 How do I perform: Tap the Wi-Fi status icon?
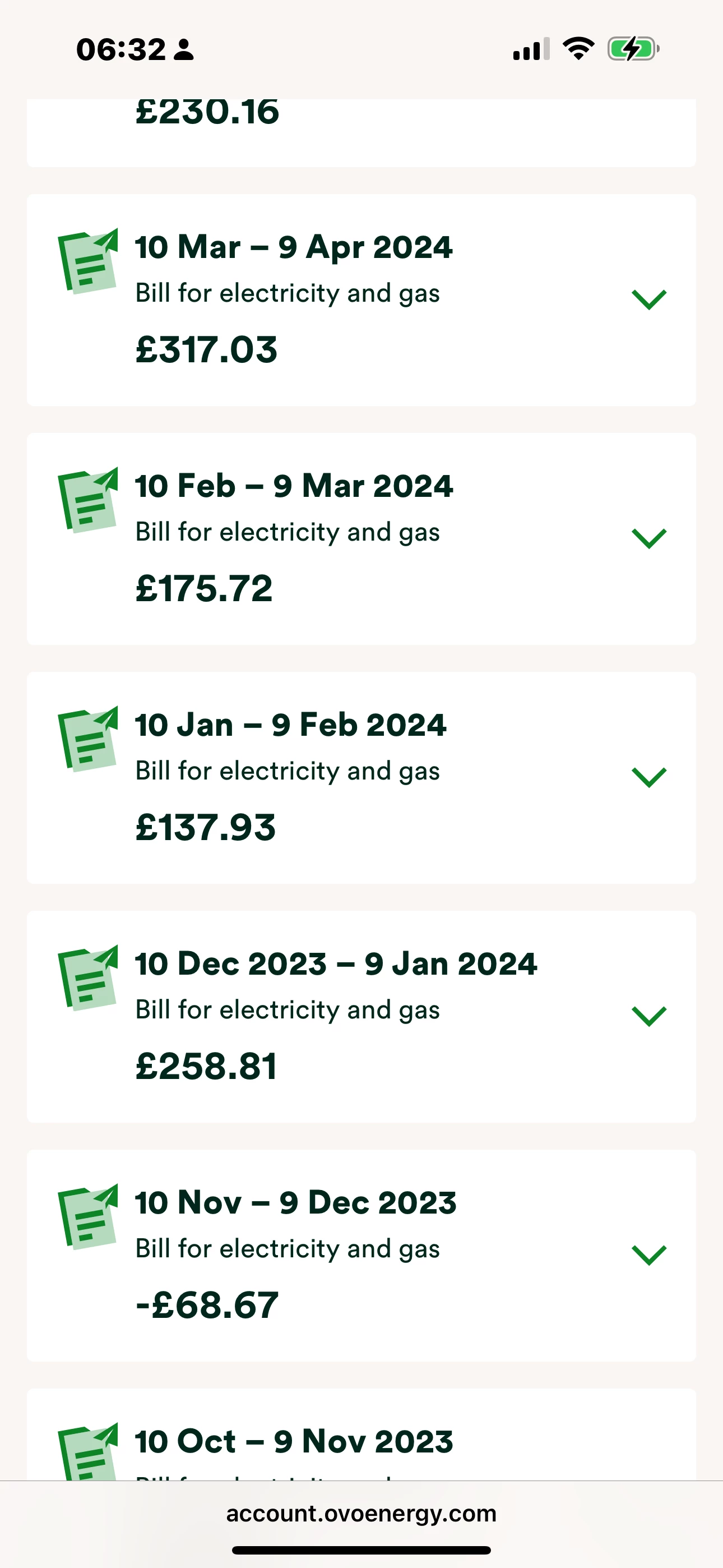(x=578, y=49)
